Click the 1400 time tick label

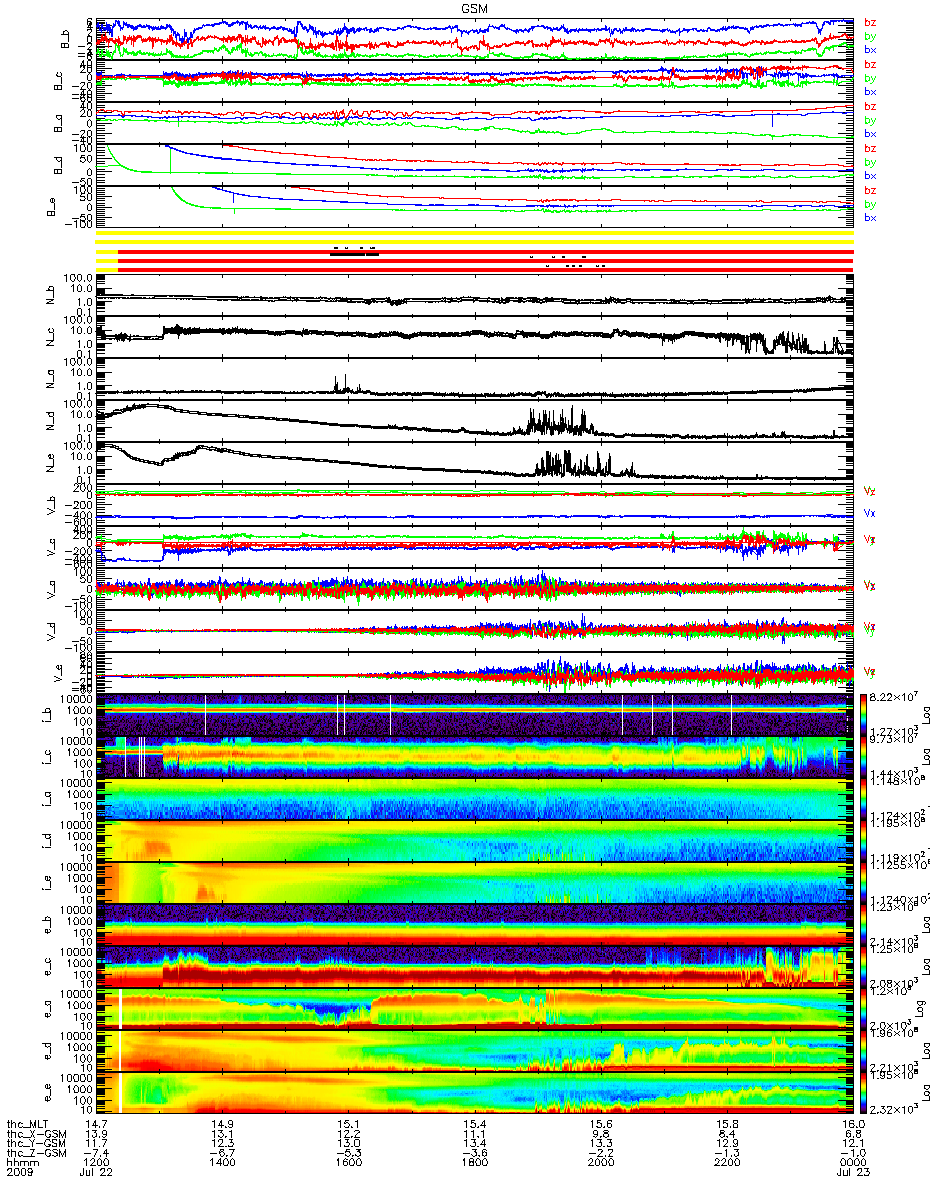pos(222,1163)
